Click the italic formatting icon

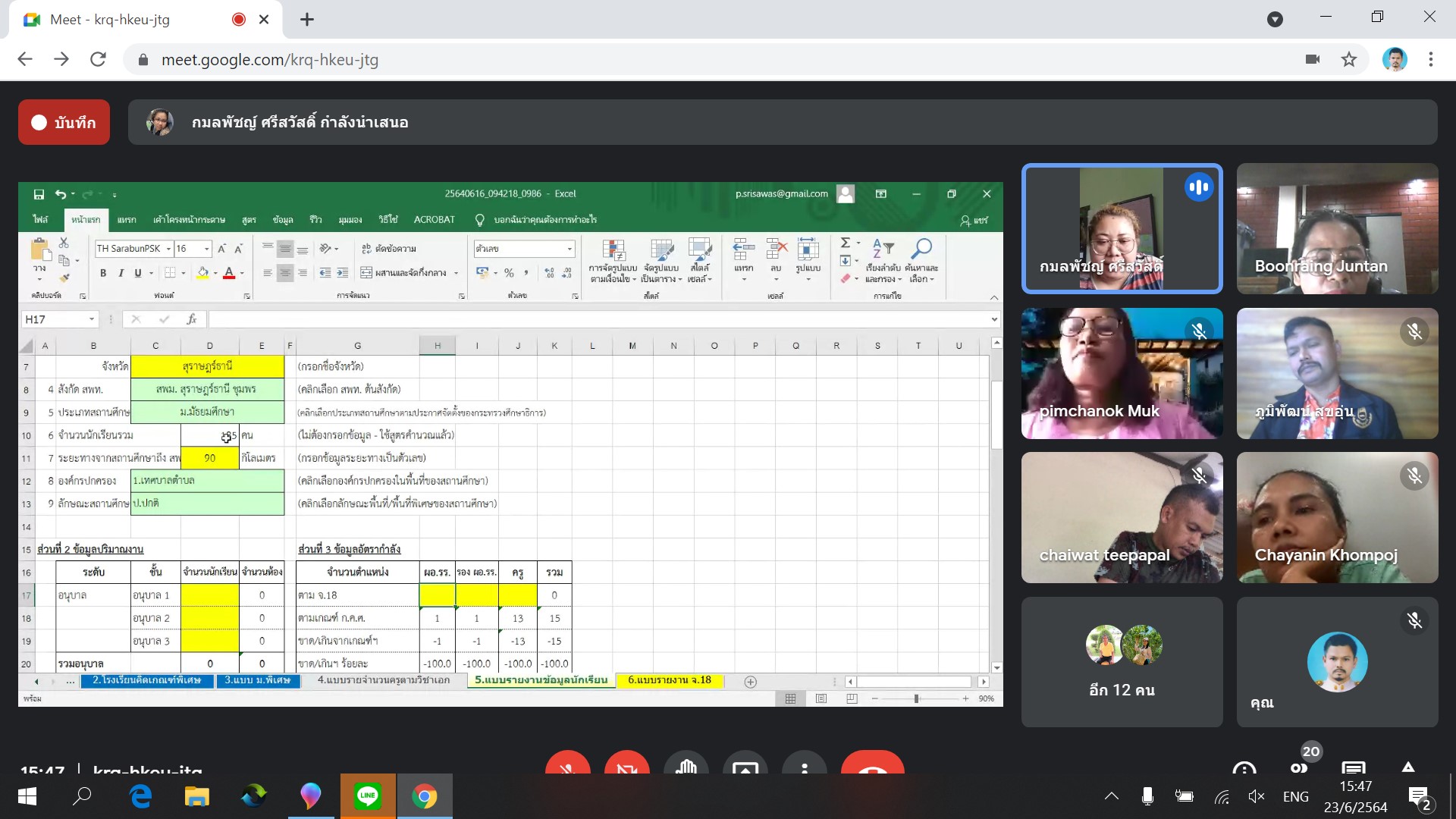[x=120, y=273]
